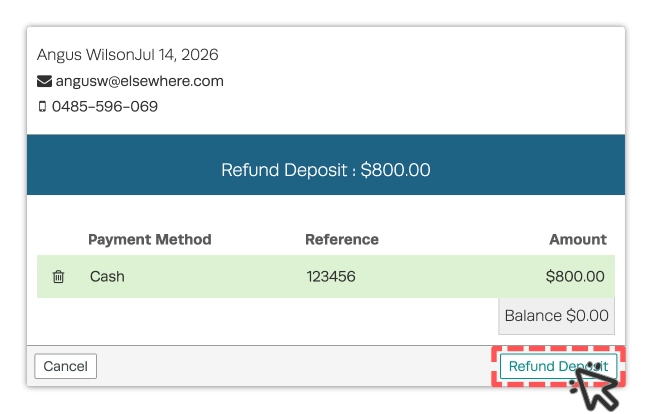Click the envelope email icon
Screen dimensions: 652x414
[44, 81]
